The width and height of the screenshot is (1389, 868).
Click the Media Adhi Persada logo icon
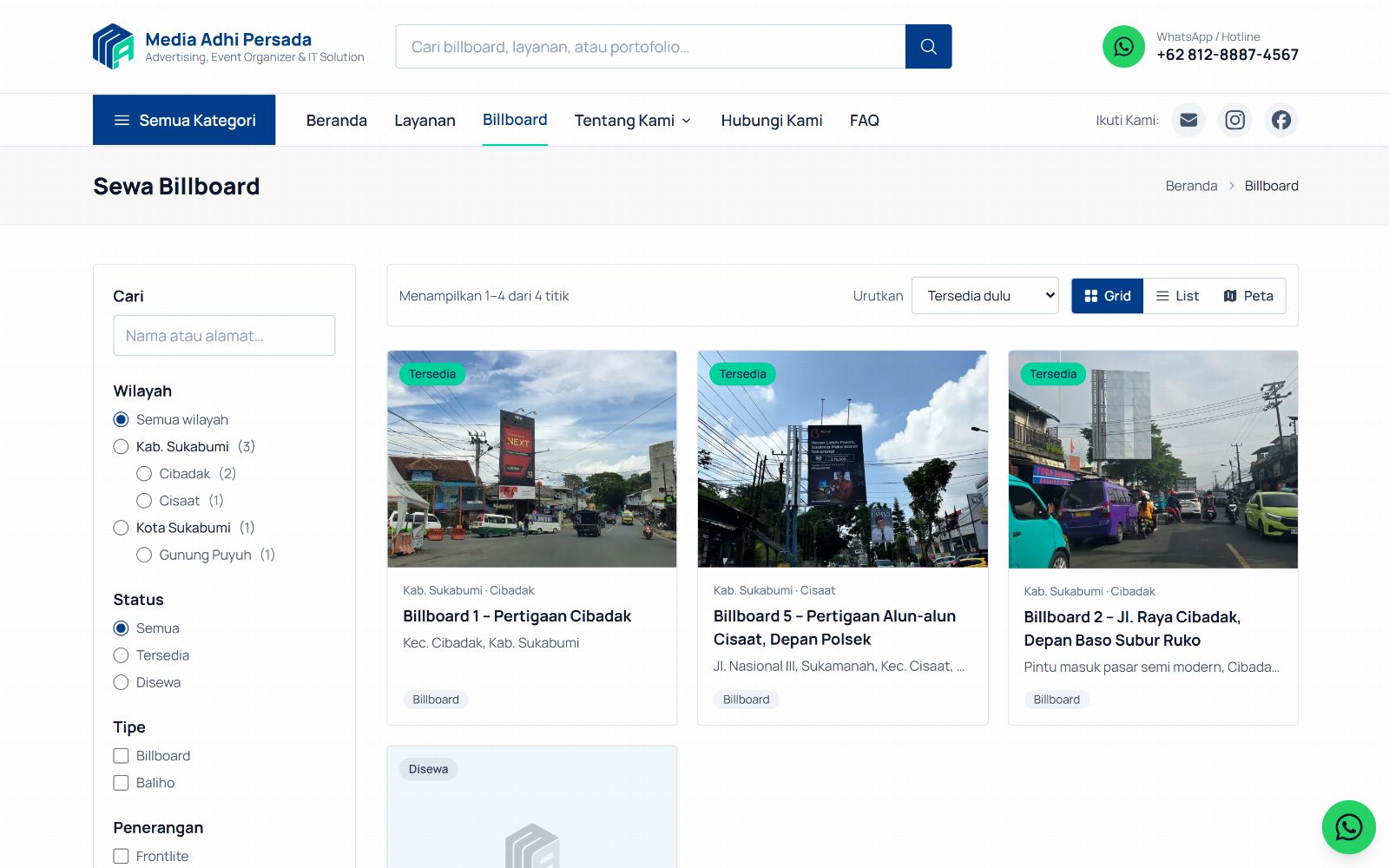pos(113,46)
